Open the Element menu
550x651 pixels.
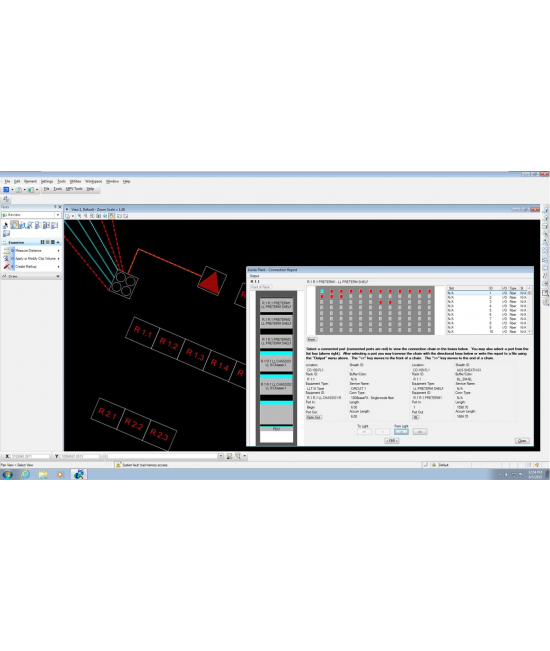click(x=30, y=181)
